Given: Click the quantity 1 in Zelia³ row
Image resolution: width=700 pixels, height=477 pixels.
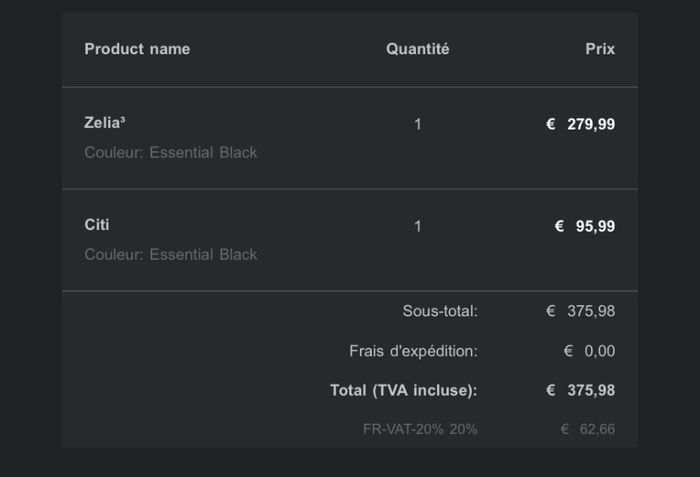Looking at the screenshot, I should click(417, 125).
